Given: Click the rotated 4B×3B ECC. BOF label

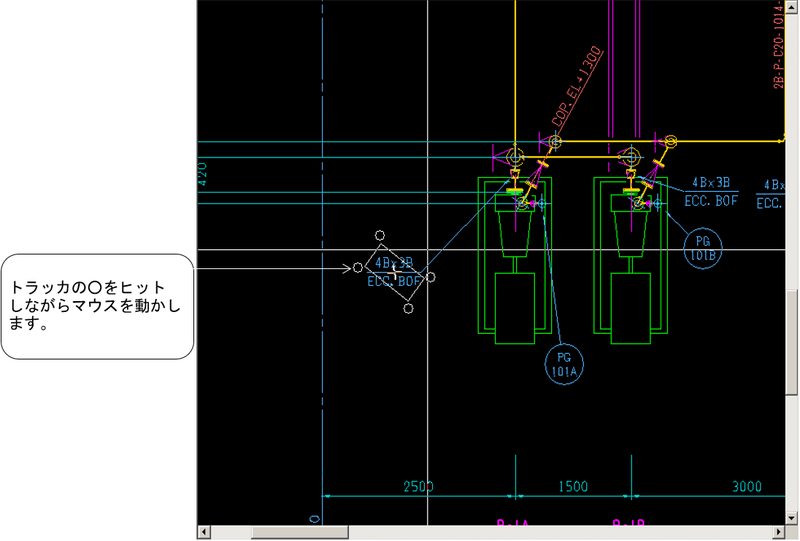Looking at the screenshot, I should coord(394,272).
